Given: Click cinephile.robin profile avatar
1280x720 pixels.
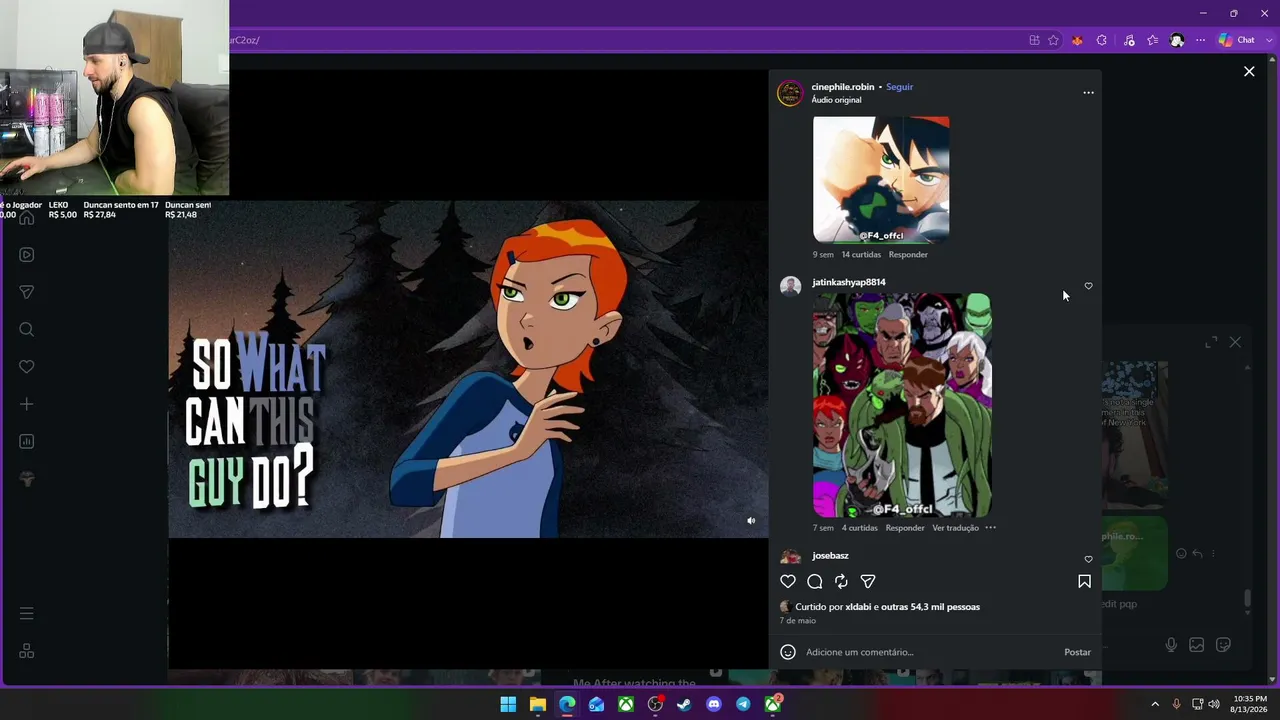Looking at the screenshot, I should click(x=790, y=94).
